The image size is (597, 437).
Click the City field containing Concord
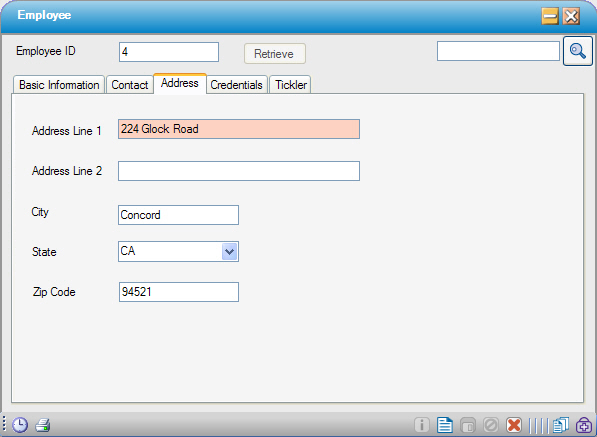178,215
